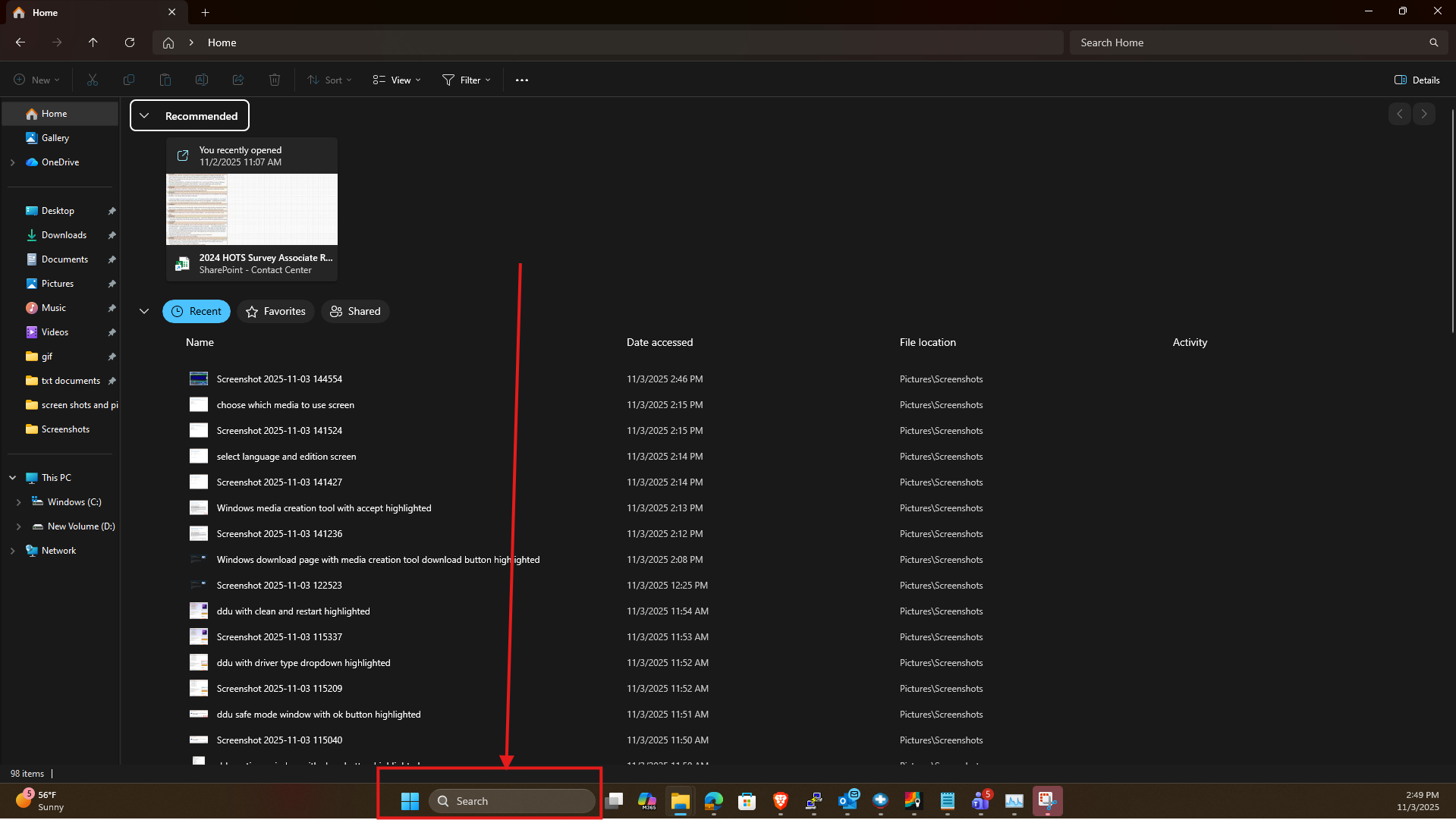Open the New item dropdown
Viewport: 1456px width, 820px height.
[x=35, y=80]
